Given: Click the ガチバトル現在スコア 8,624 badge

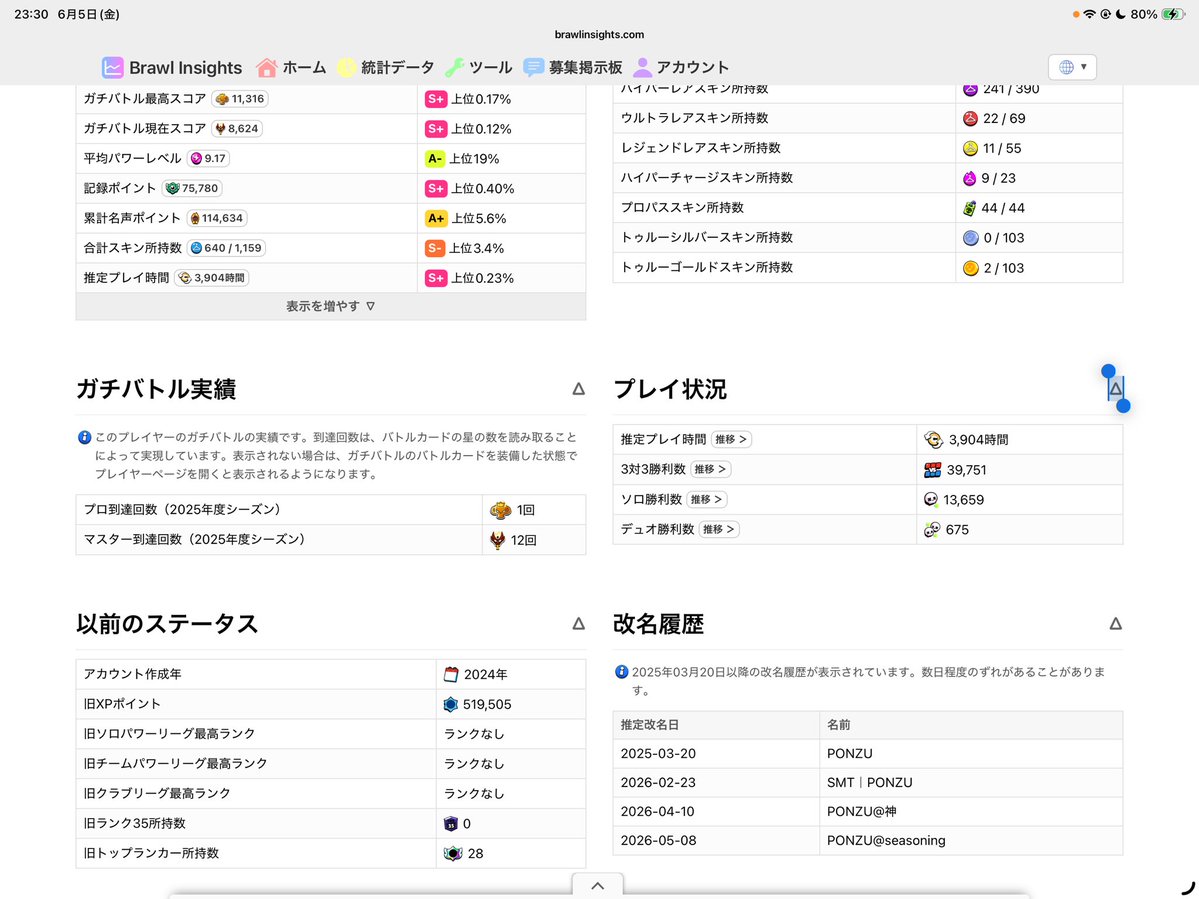Looking at the screenshot, I should [x=237, y=128].
